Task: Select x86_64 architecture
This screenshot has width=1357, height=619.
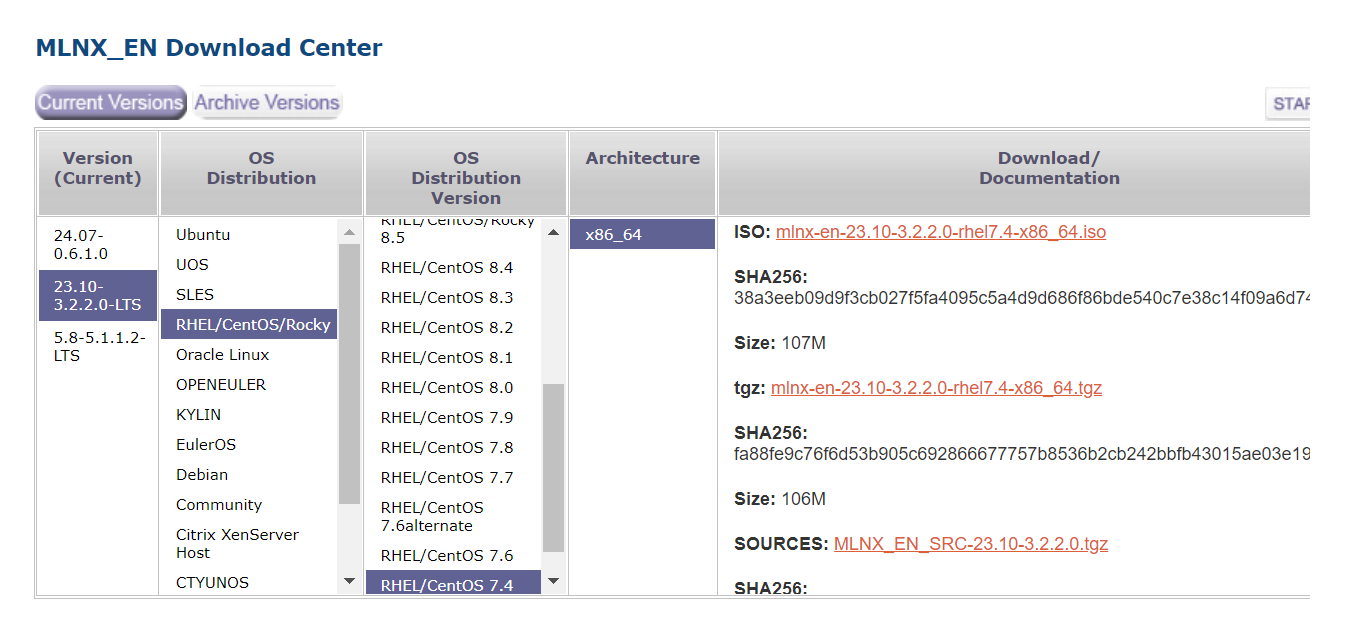Action: pyautogui.click(x=643, y=234)
